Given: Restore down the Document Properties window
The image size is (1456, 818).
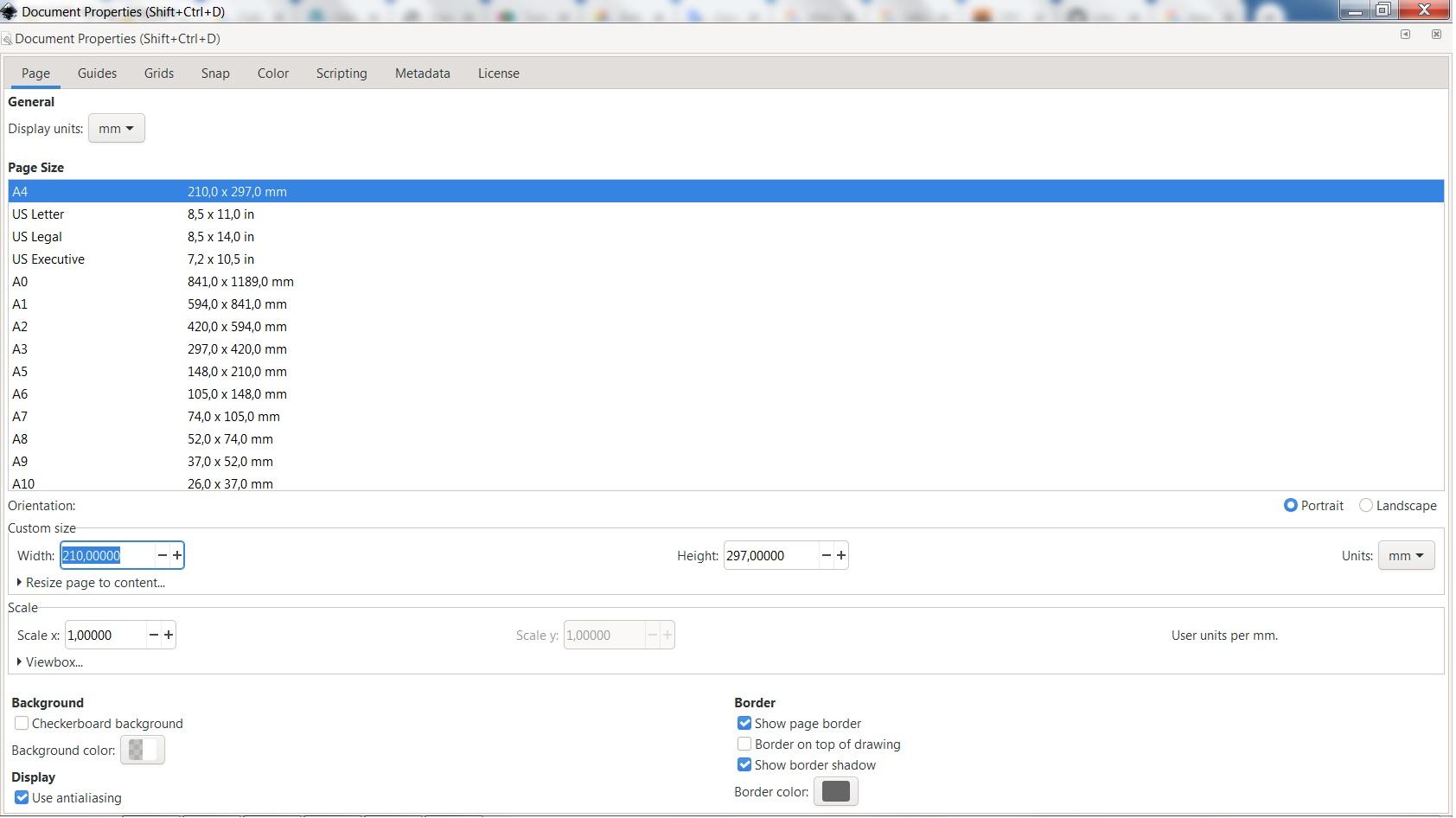Looking at the screenshot, I should point(1382,10).
